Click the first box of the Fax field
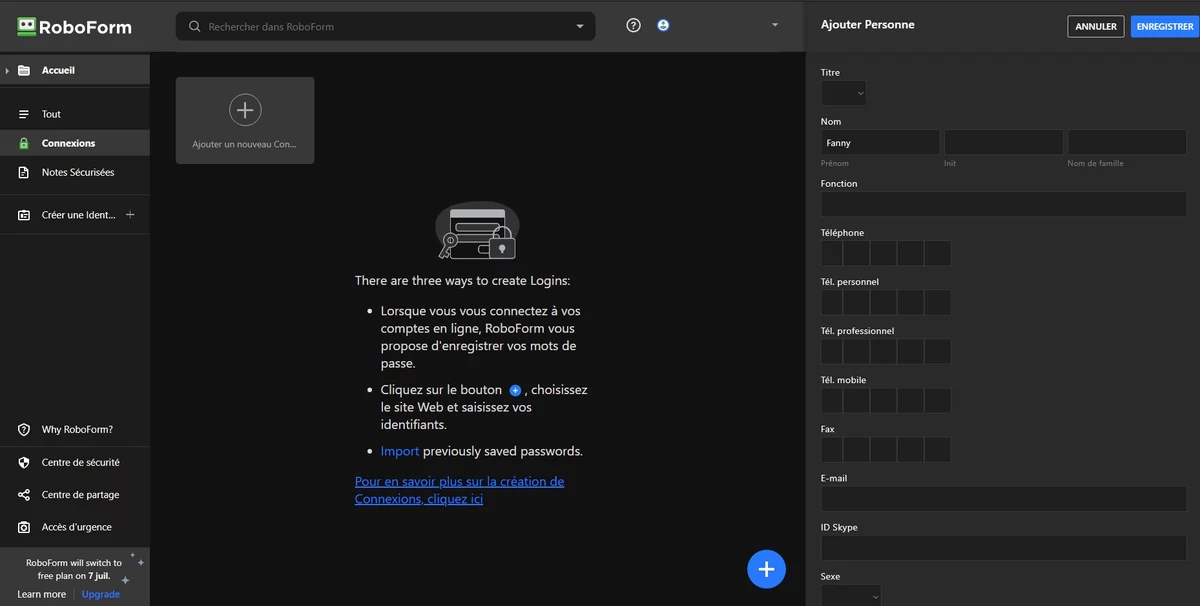Viewport: 1200px width, 606px height. (832, 449)
